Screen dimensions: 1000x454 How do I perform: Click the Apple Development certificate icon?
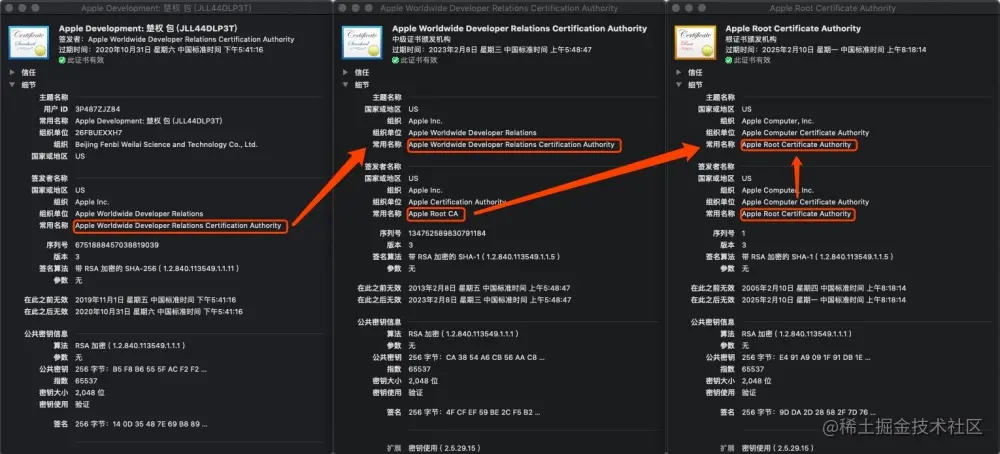29,43
